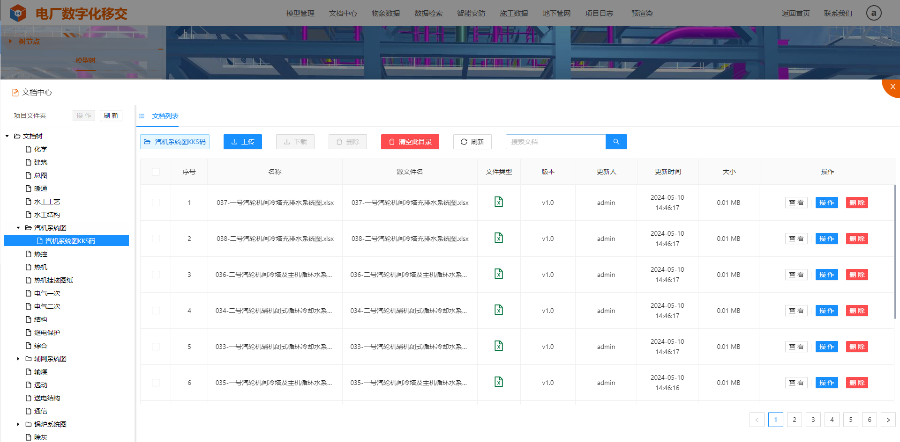Click the refresh (刷新) button

[473, 142]
